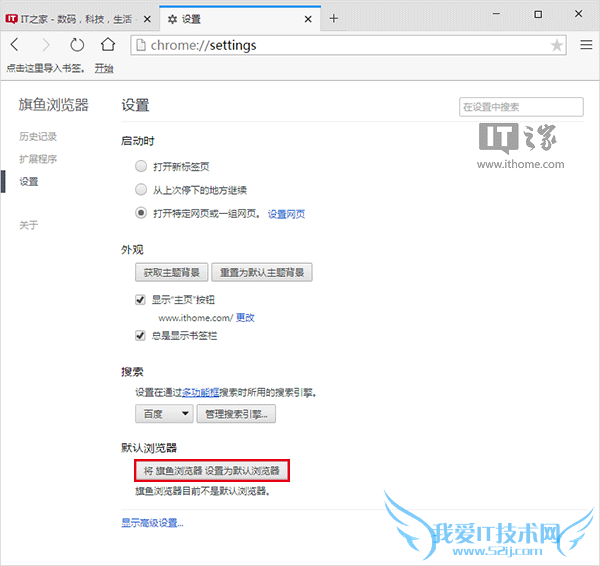Click 开始 to import bookmarks
600x566 pixels.
(104, 69)
